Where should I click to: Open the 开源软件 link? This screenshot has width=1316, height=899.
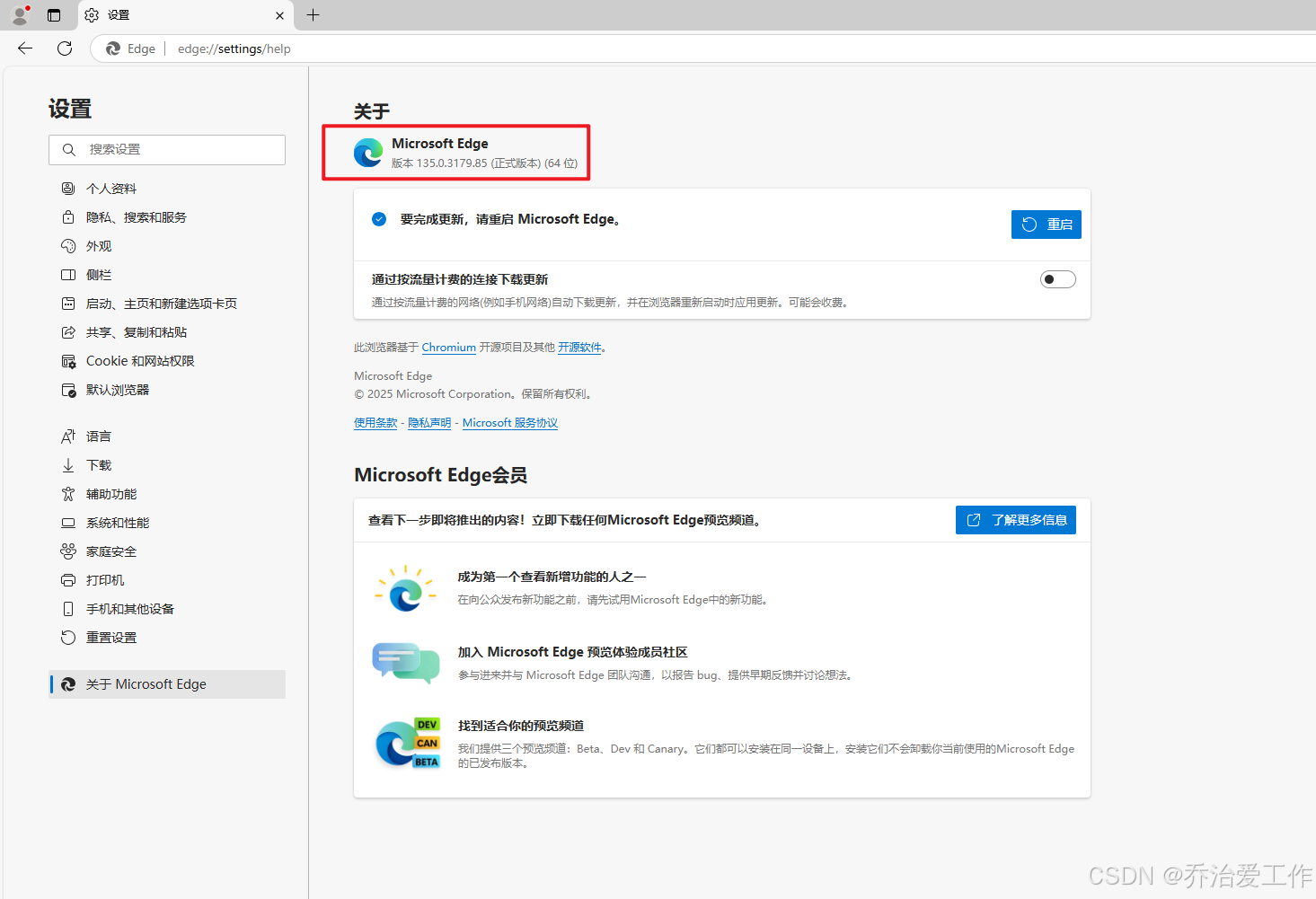click(x=579, y=348)
